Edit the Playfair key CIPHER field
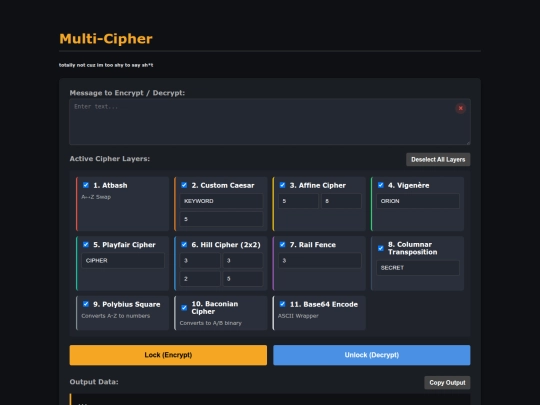 (x=123, y=261)
